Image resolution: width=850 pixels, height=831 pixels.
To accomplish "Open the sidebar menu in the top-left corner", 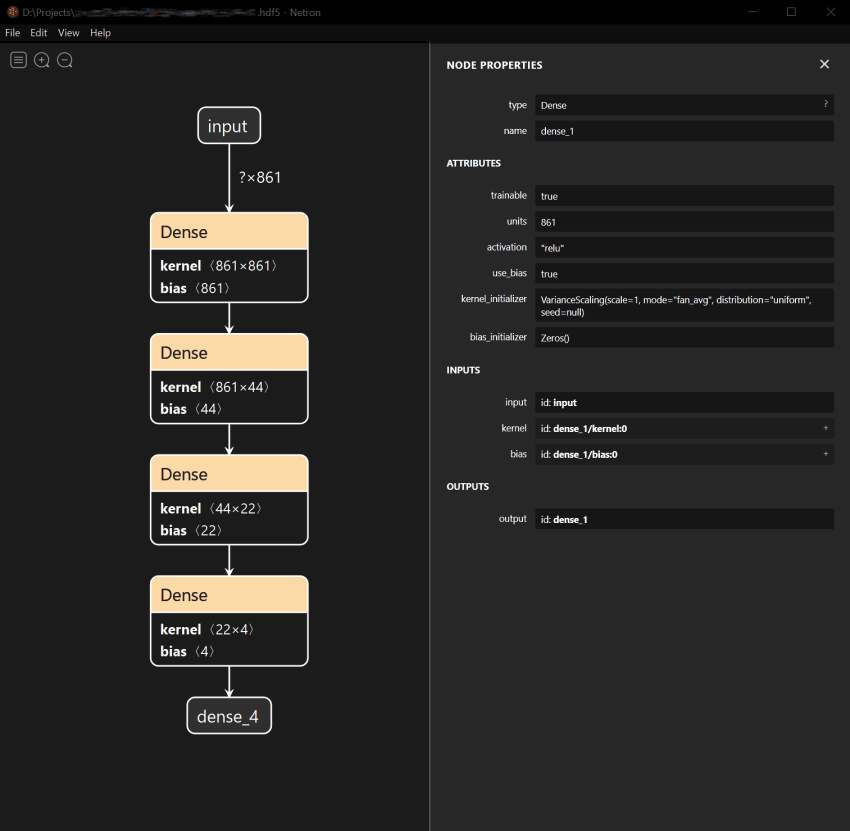I will (x=18, y=60).
